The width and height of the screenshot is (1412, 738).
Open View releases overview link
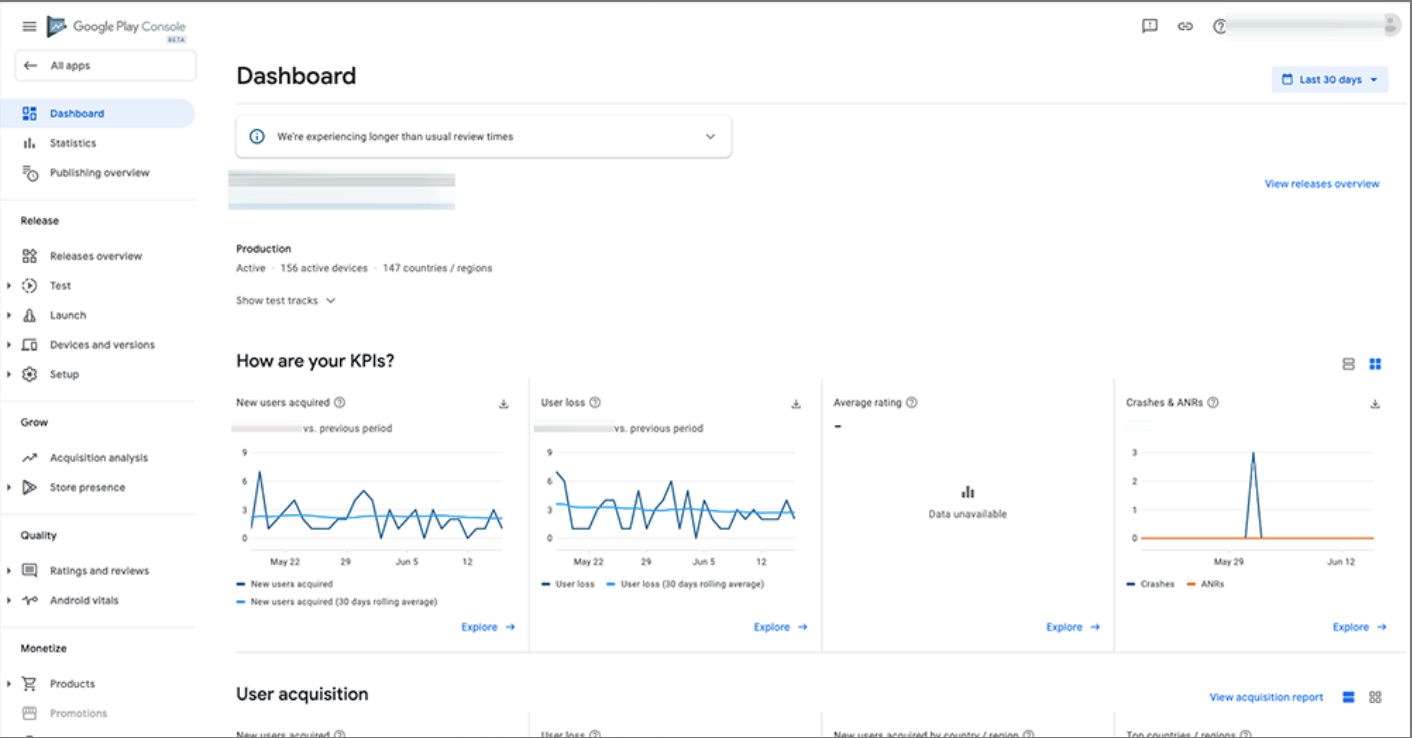(x=1322, y=184)
